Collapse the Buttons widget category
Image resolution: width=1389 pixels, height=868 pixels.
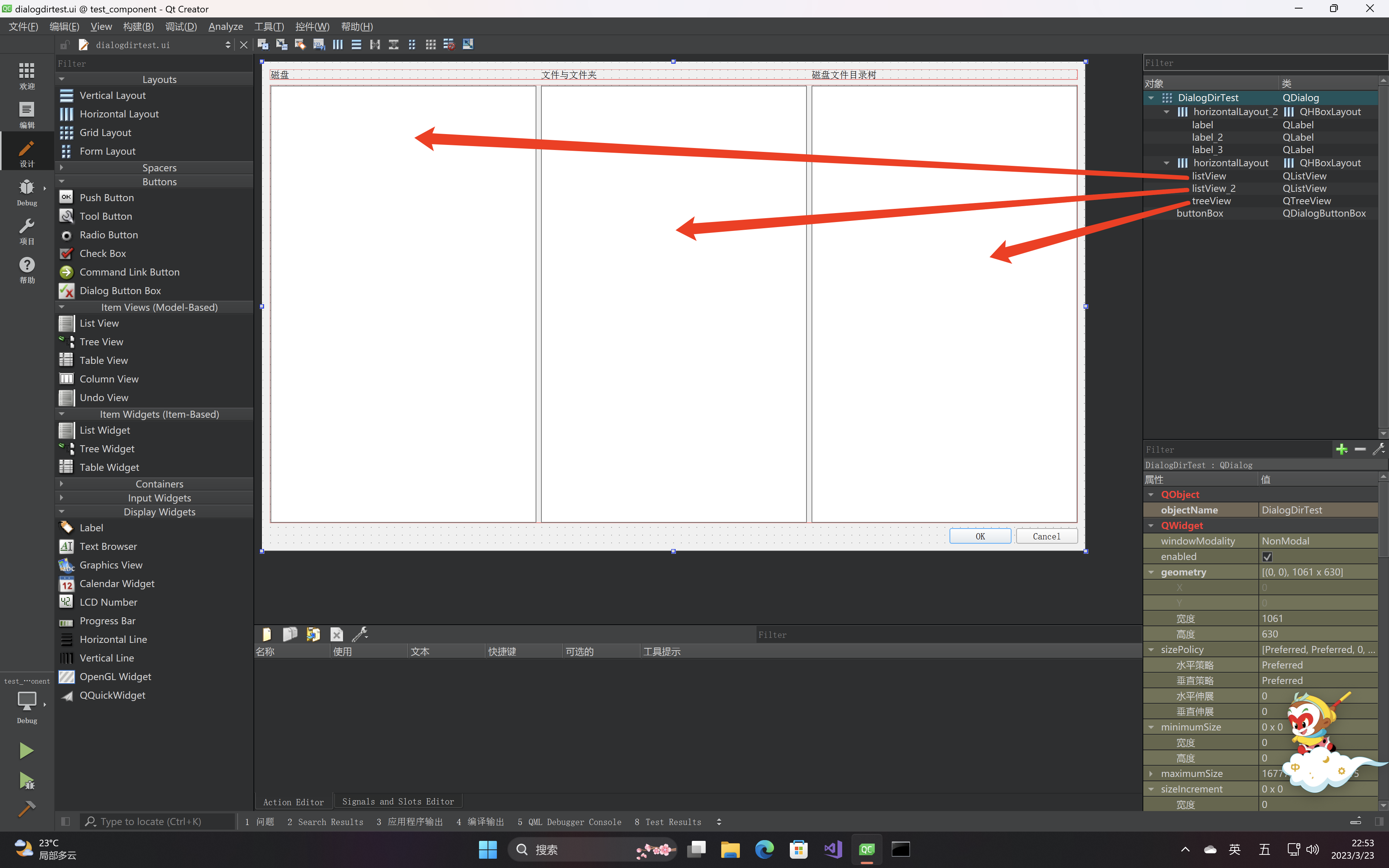click(61, 181)
